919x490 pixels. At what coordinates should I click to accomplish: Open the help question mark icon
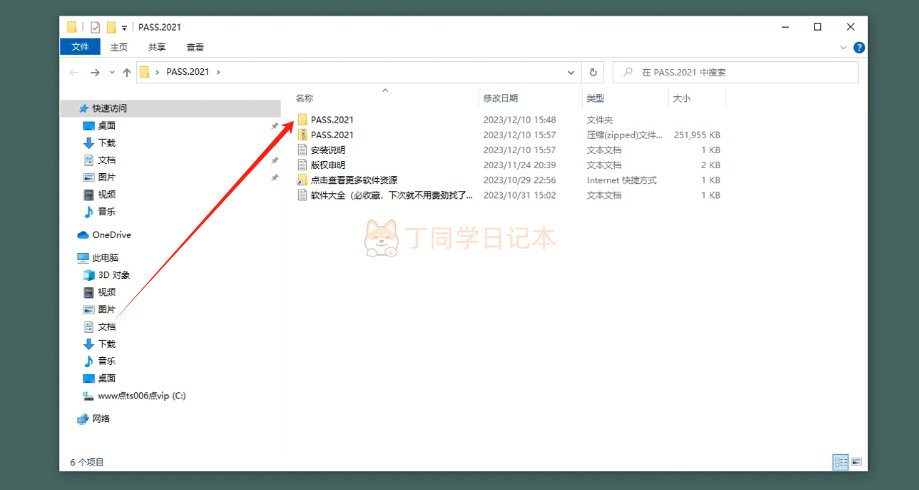point(858,47)
